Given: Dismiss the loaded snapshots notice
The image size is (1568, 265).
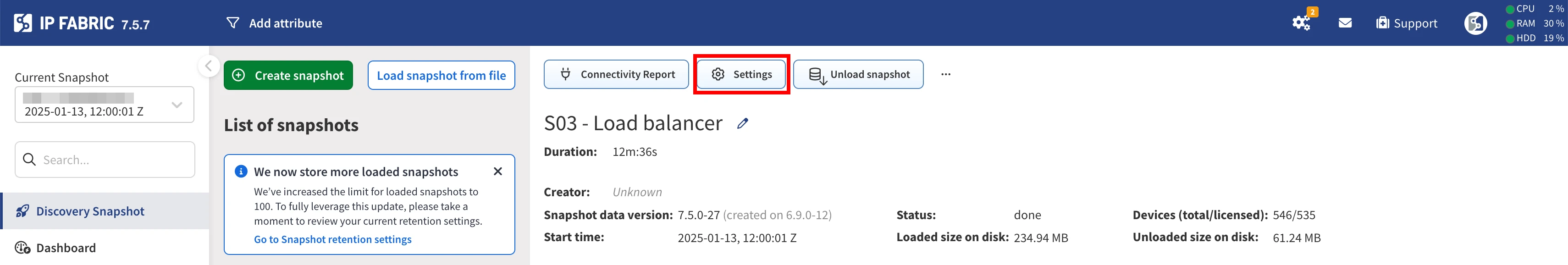Looking at the screenshot, I should (498, 171).
